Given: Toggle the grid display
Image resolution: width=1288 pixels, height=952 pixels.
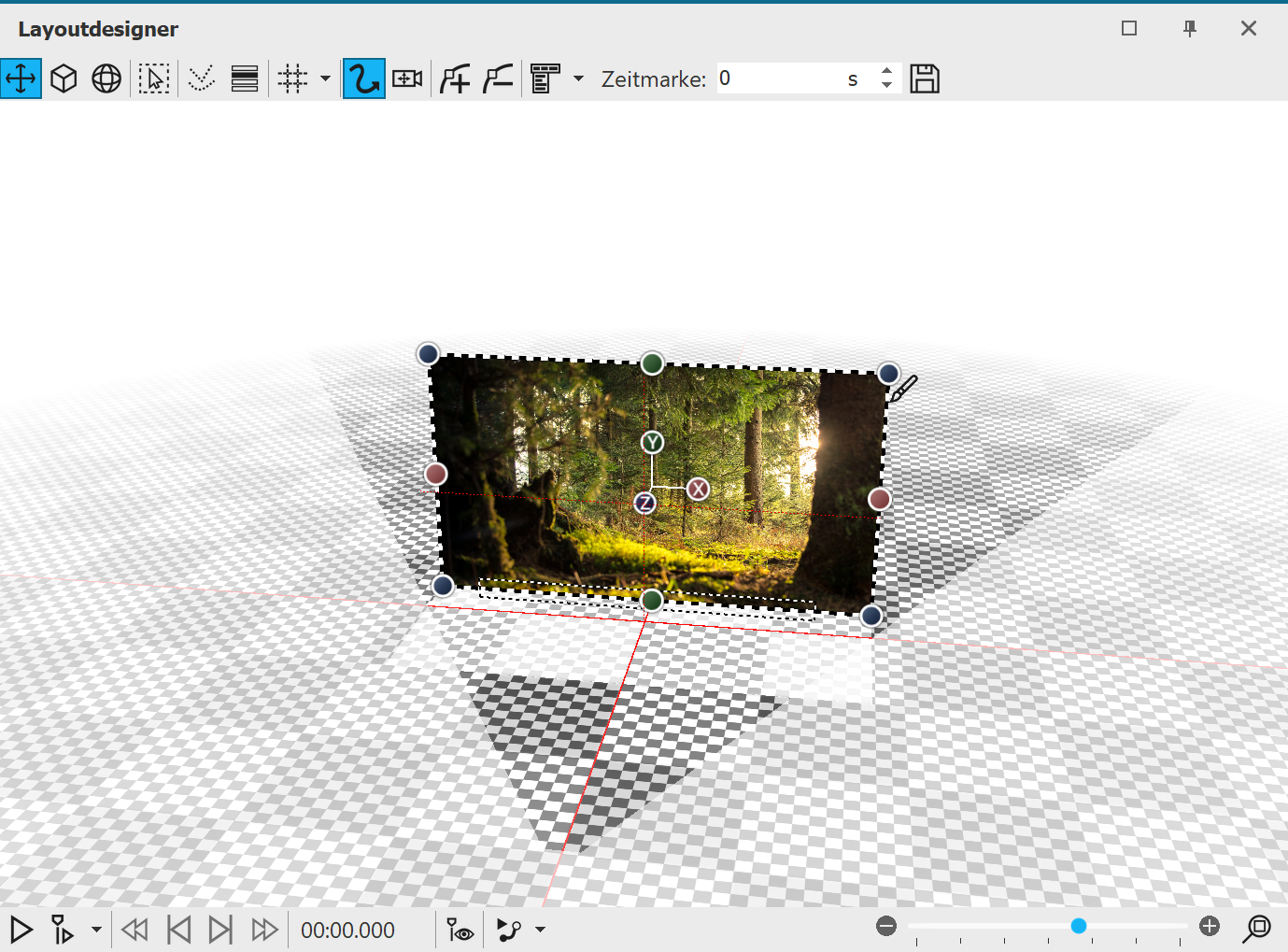Looking at the screenshot, I should [x=290, y=78].
